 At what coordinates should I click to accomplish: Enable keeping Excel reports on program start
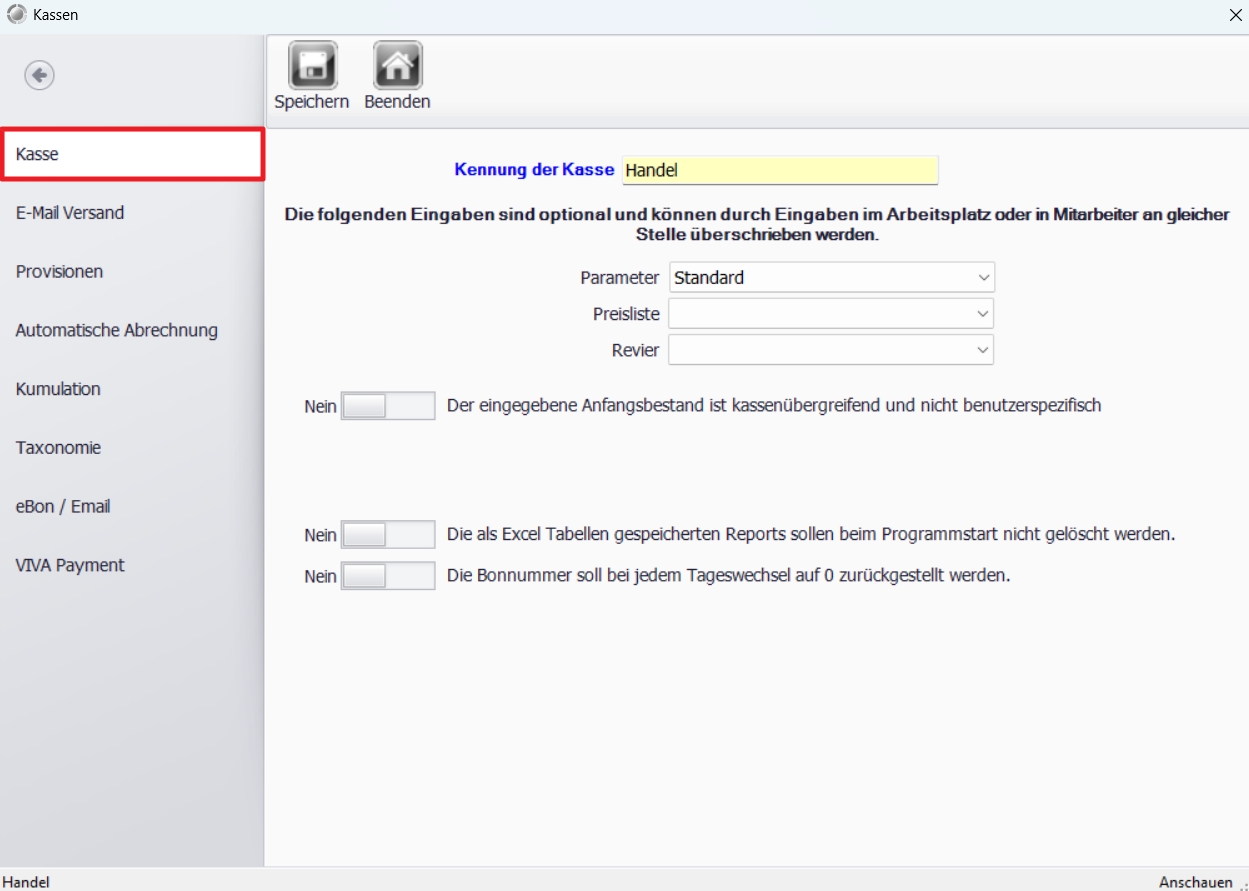[x=387, y=535]
